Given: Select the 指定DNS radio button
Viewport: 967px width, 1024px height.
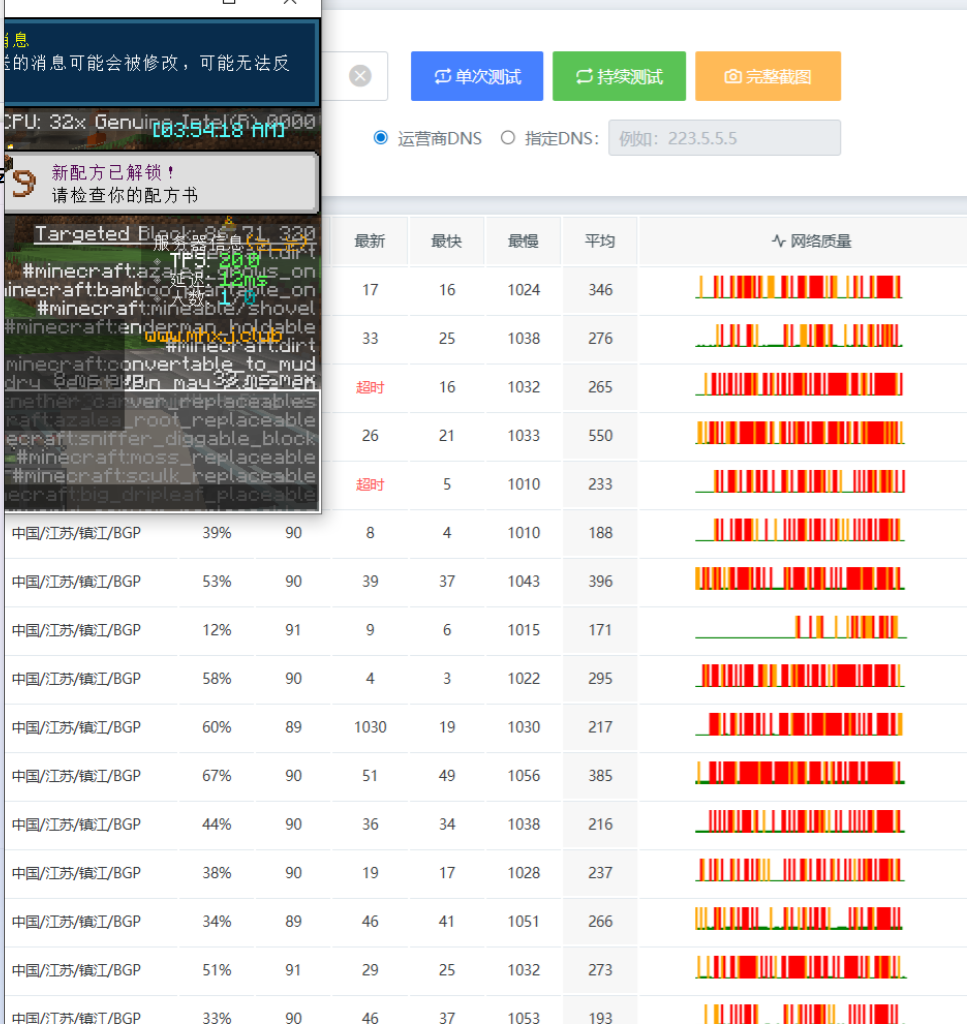Looking at the screenshot, I should point(508,138).
